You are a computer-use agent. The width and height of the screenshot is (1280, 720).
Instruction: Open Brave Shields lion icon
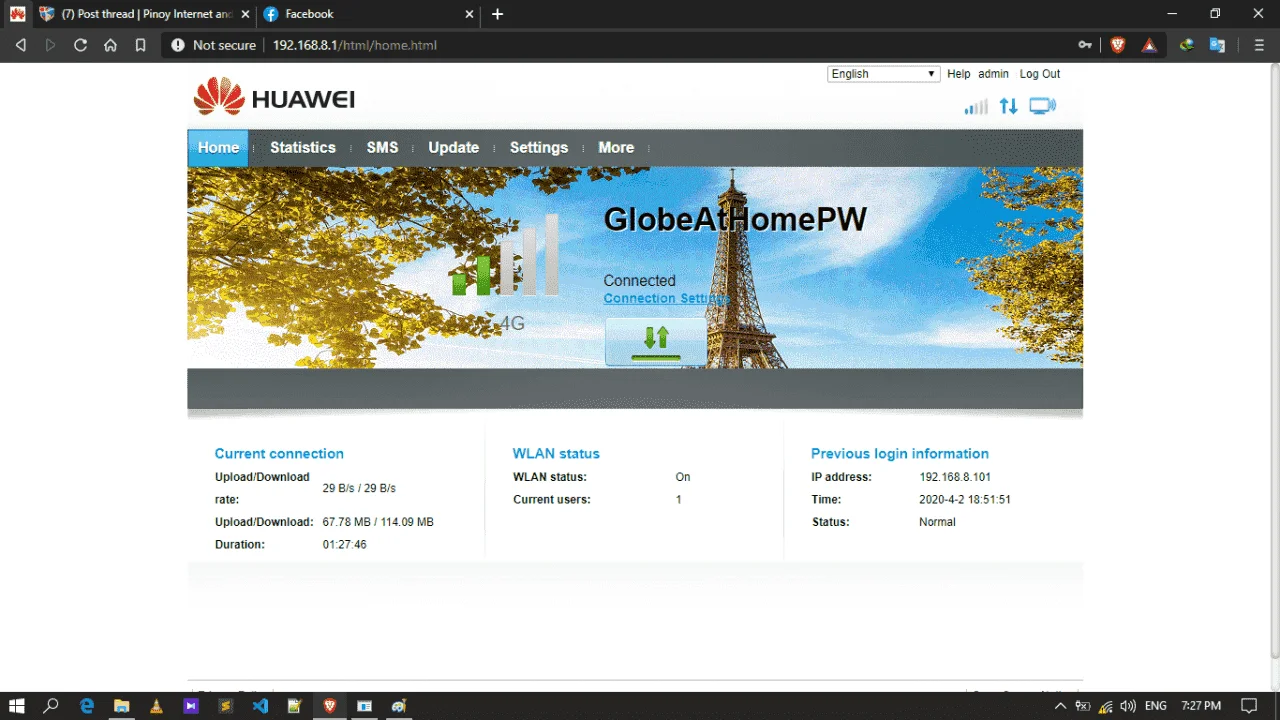pos(1117,45)
